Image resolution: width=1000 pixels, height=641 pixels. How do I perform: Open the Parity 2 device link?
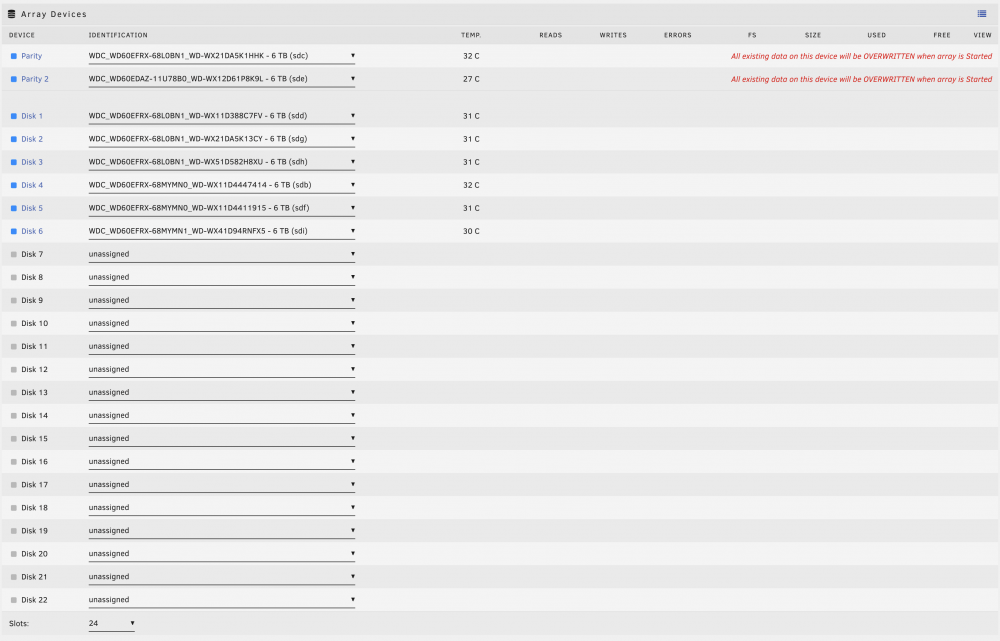(34, 79)
